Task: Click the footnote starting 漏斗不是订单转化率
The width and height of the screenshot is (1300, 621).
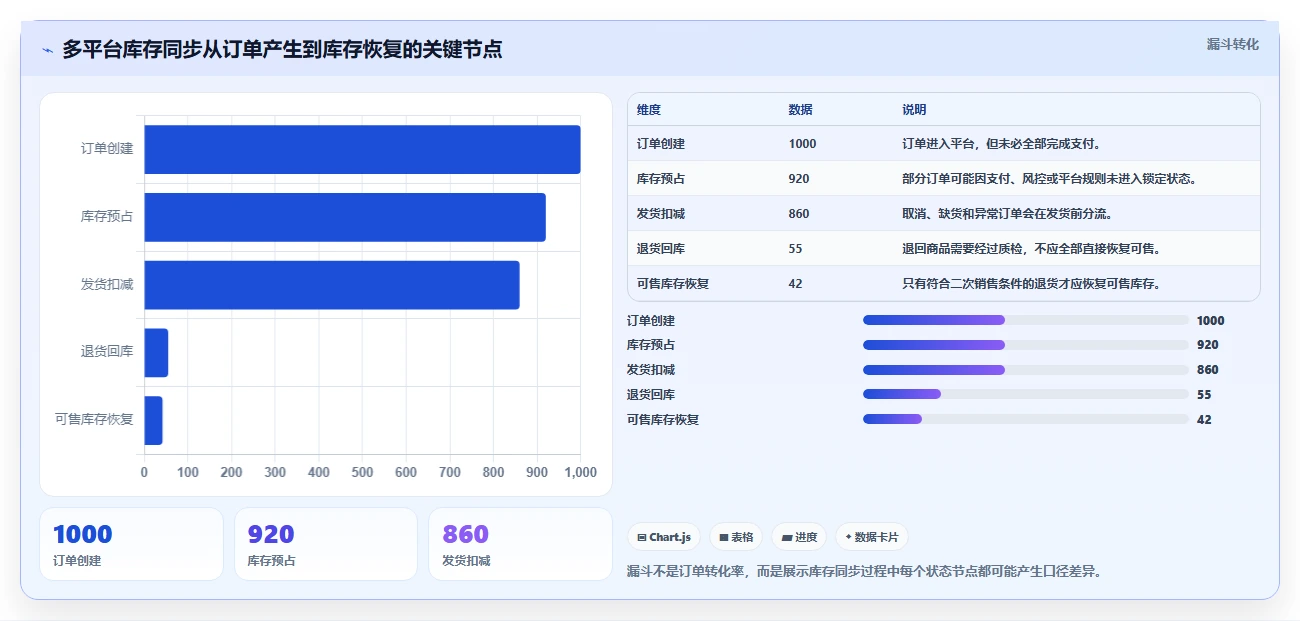Action: point(864,572)
